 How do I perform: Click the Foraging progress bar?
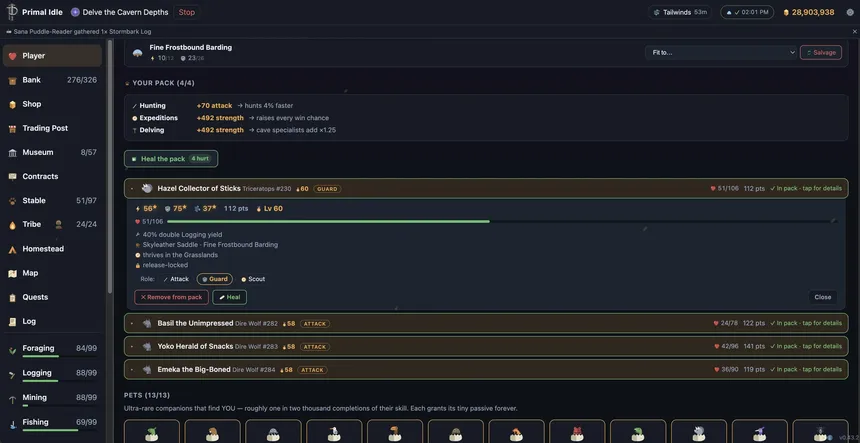coord(59,356)
